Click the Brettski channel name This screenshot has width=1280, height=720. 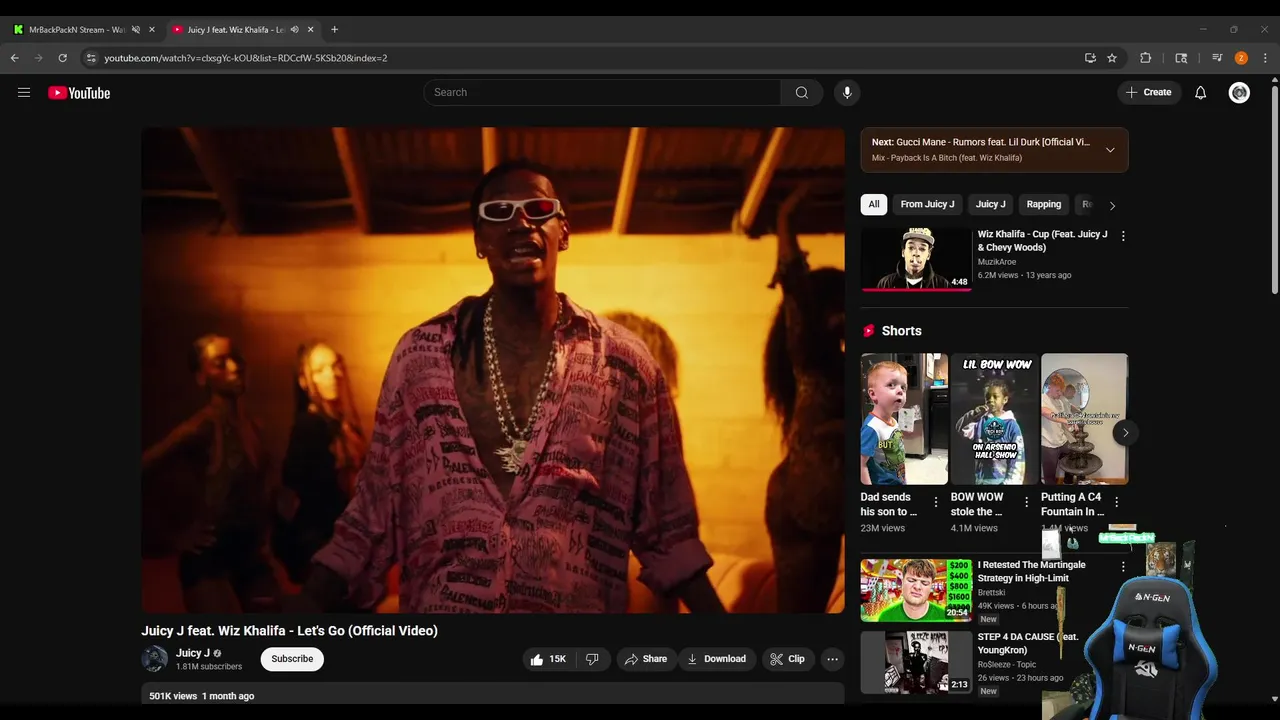(992, 593)
